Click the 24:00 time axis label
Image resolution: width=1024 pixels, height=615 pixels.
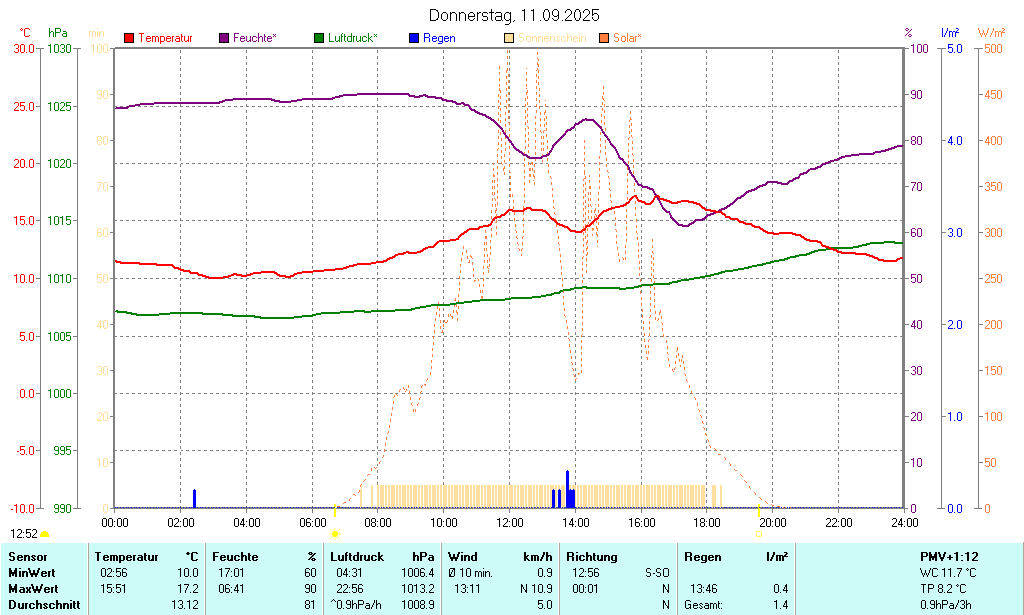904,522
